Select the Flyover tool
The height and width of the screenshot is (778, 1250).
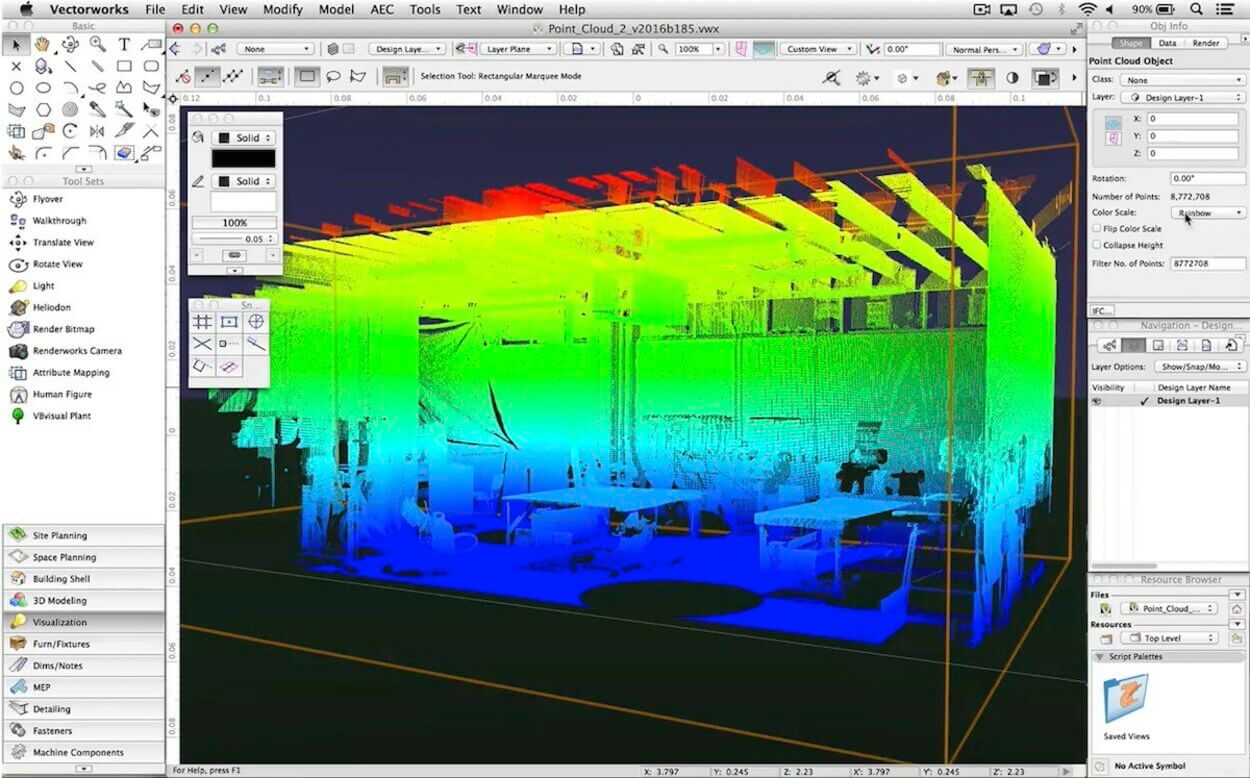click(x=47, y=199)
